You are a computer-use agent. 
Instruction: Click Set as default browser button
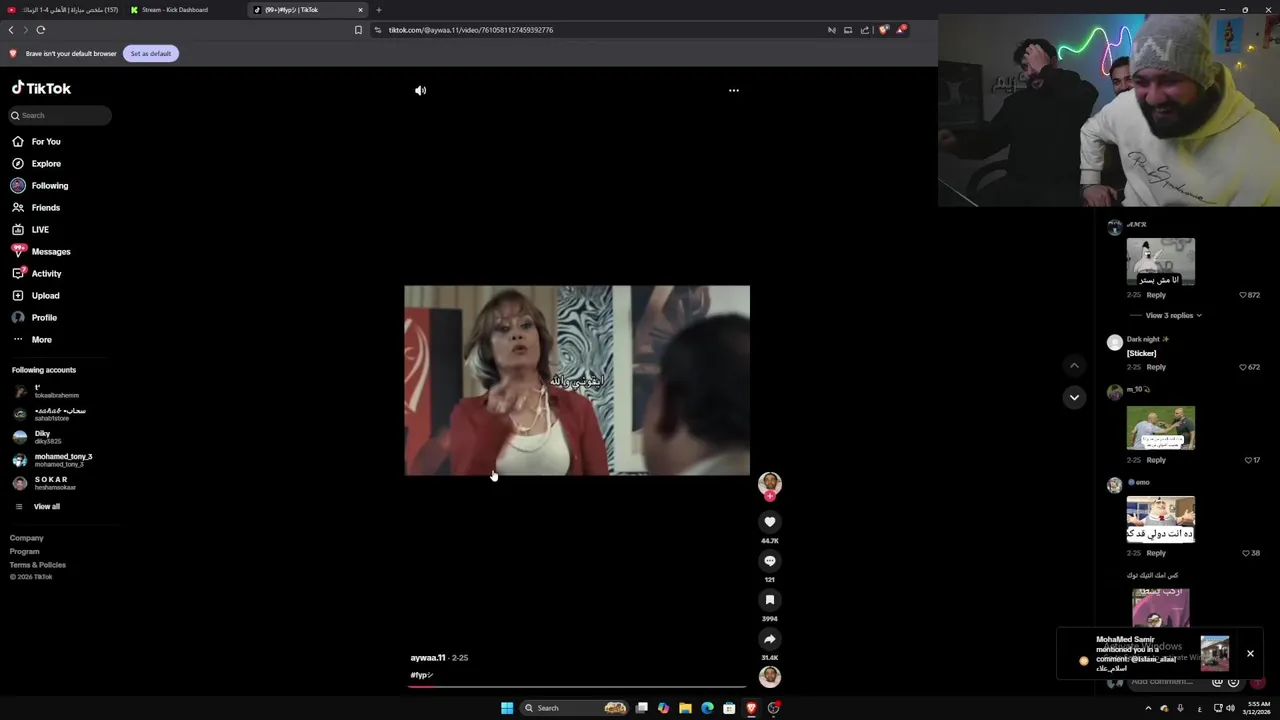151,53
